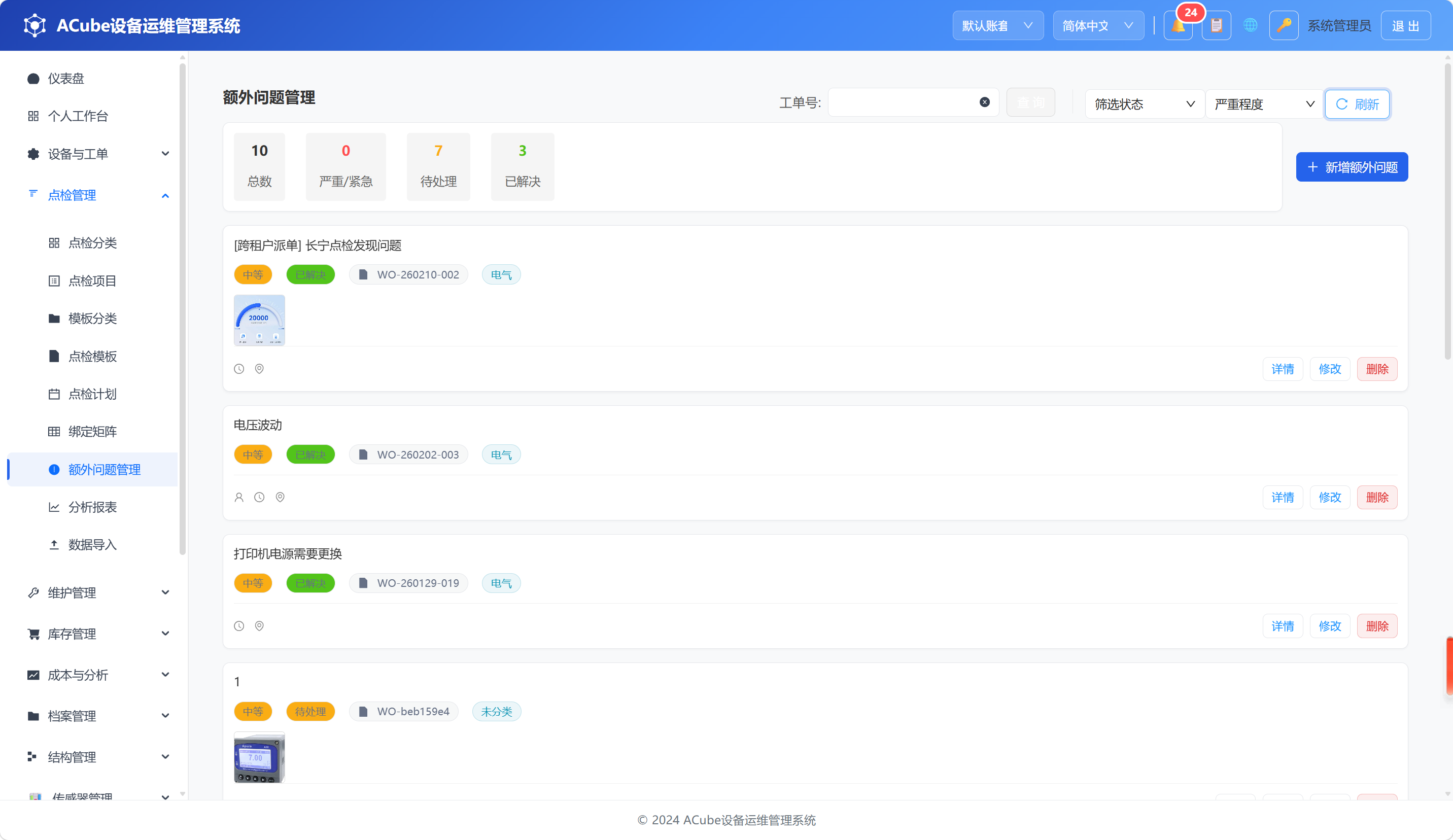Click the clock icon on 长宁点检发现问题 card

coord(239,369)
